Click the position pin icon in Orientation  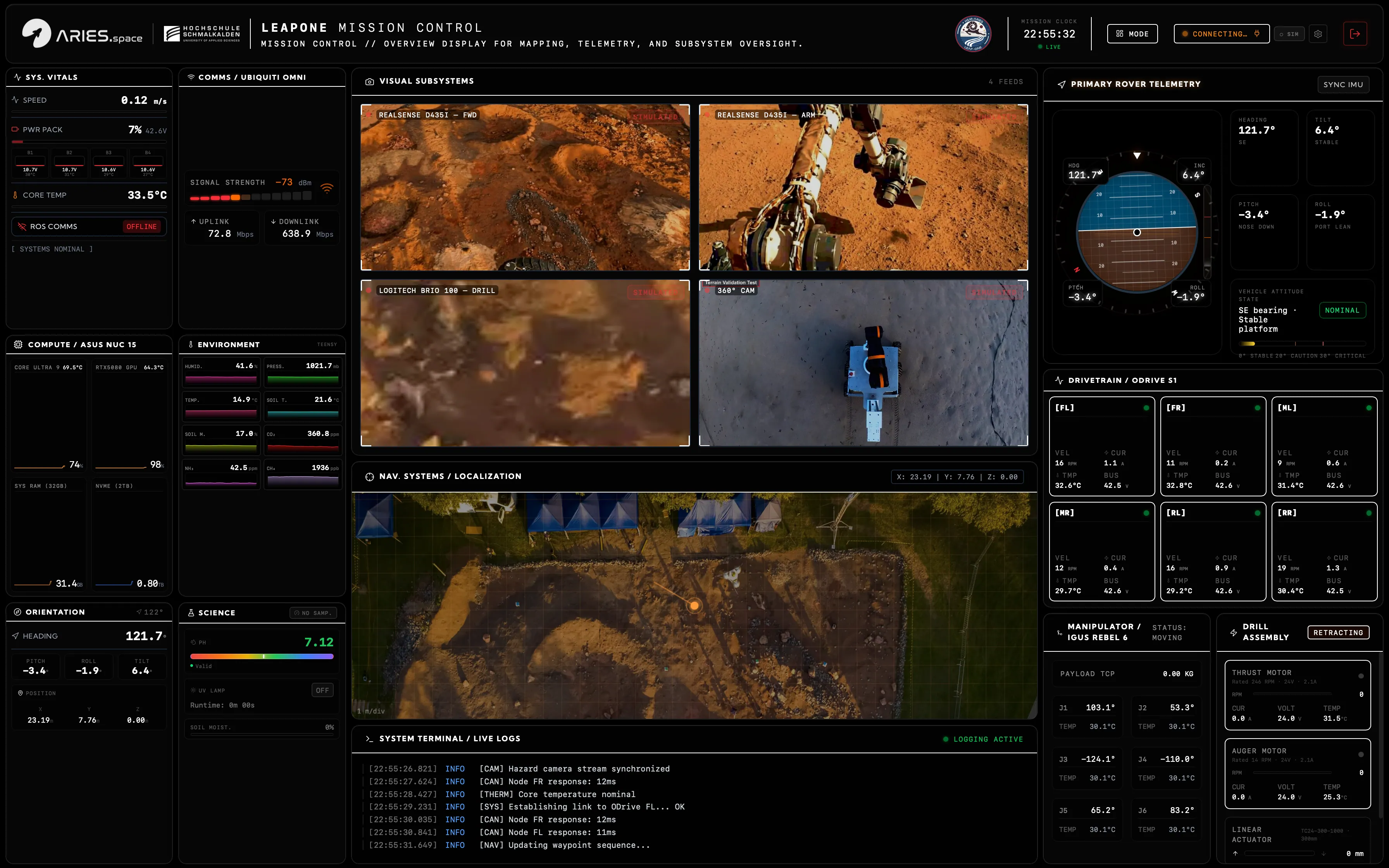point(20,694)
